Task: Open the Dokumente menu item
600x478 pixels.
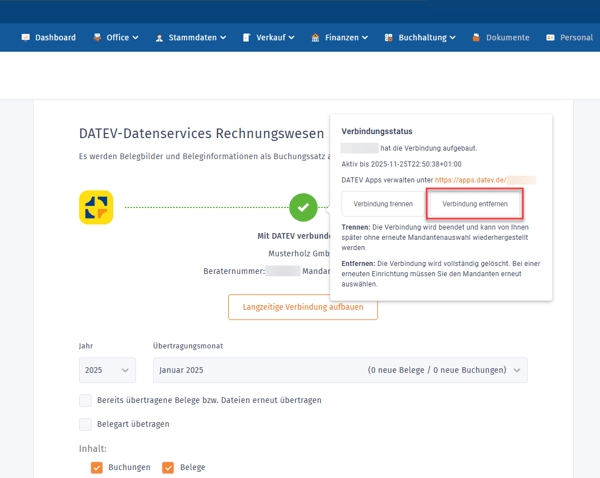Action: click(x=500, y=37)
